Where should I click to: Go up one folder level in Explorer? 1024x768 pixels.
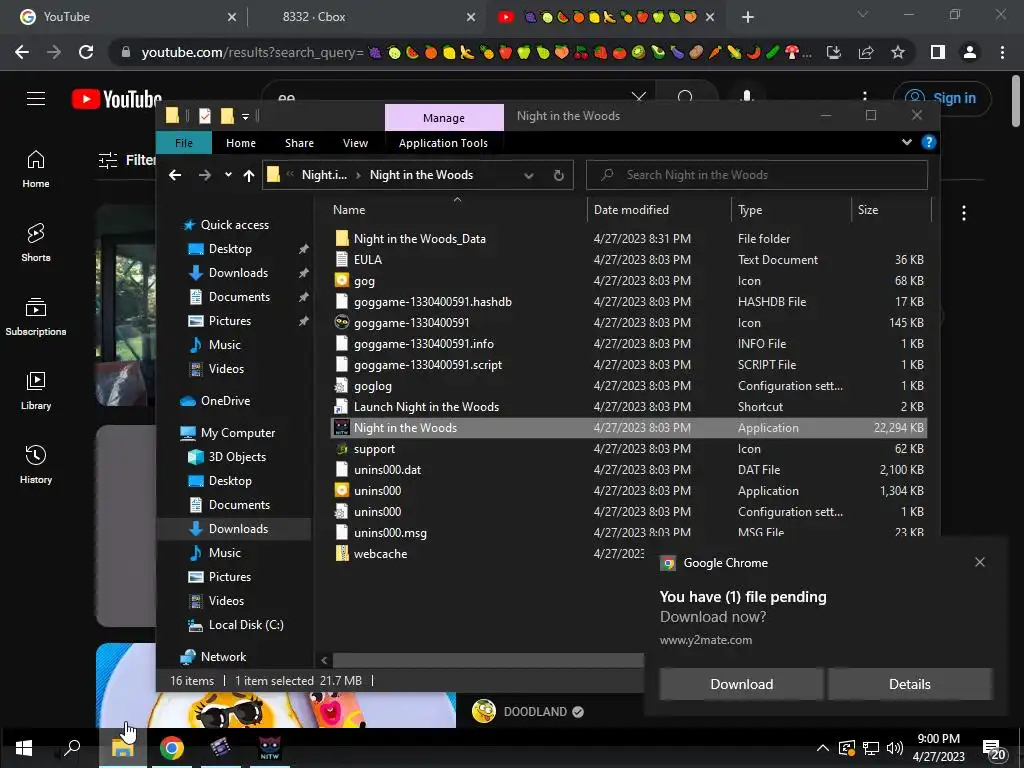coord(249,175)
